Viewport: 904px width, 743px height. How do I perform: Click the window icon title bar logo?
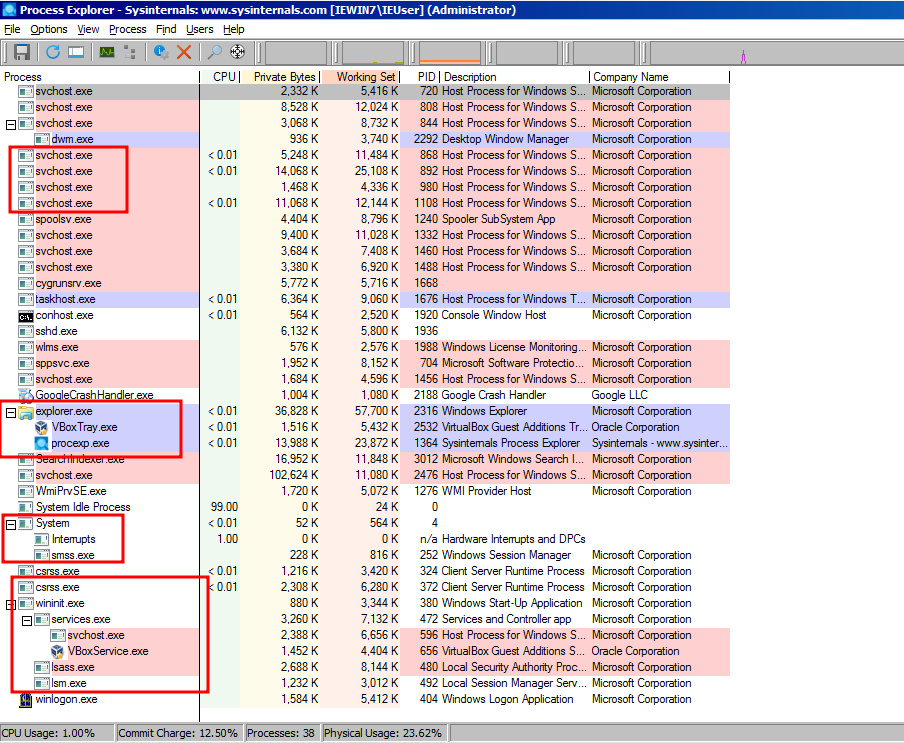(9, 10)
